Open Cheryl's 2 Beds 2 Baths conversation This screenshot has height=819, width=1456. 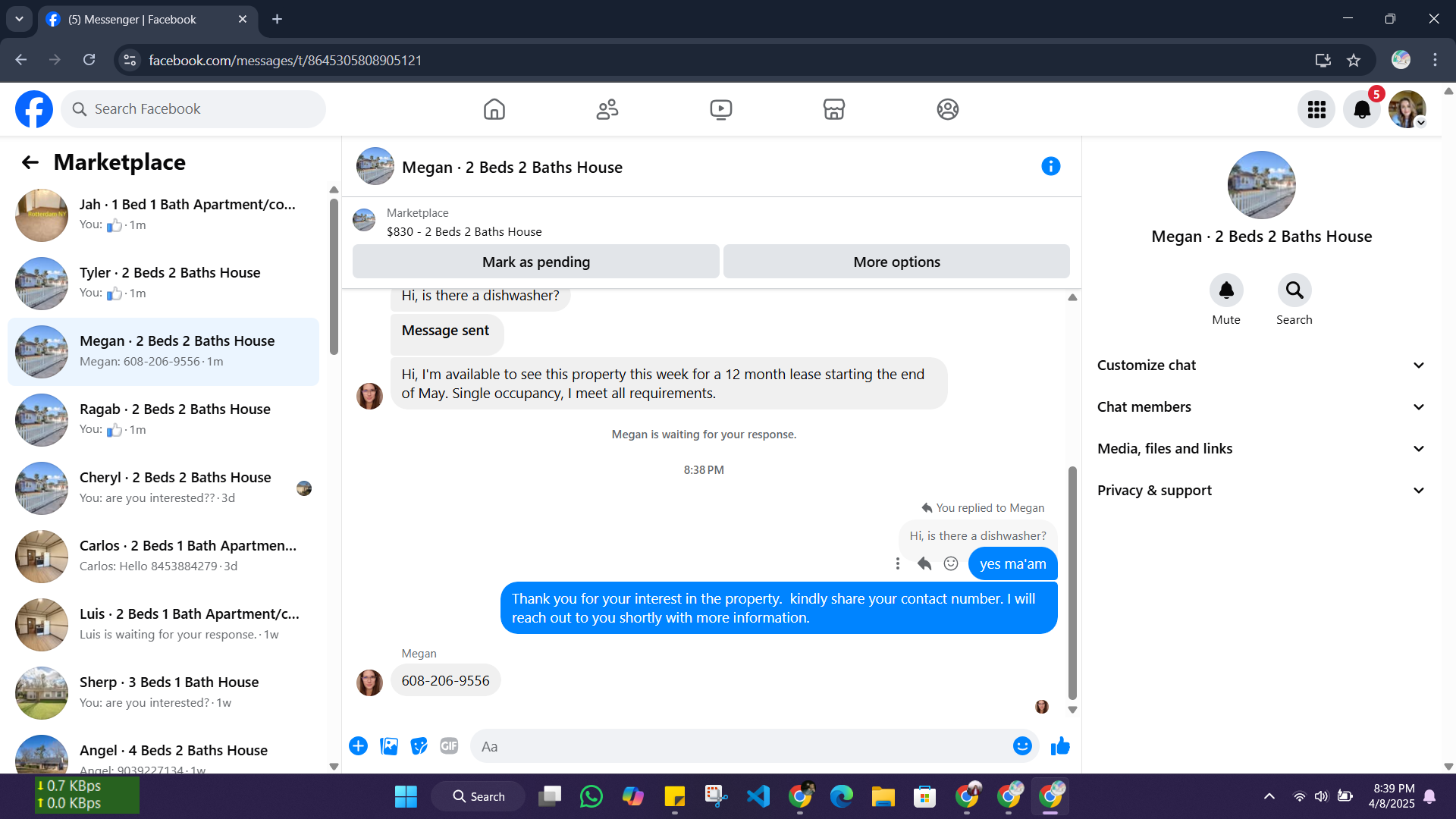pos(174,488)
